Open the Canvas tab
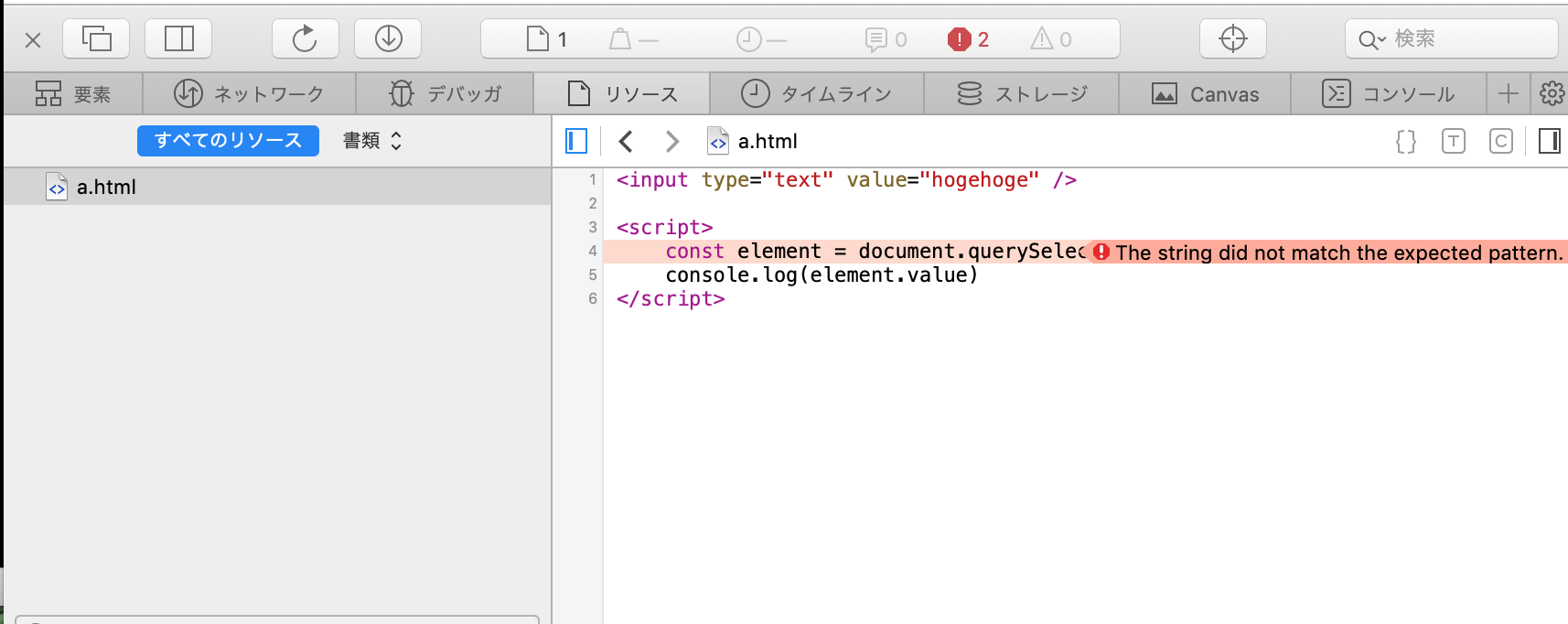The image size is (1568, 624). (x=1205, y=93)
